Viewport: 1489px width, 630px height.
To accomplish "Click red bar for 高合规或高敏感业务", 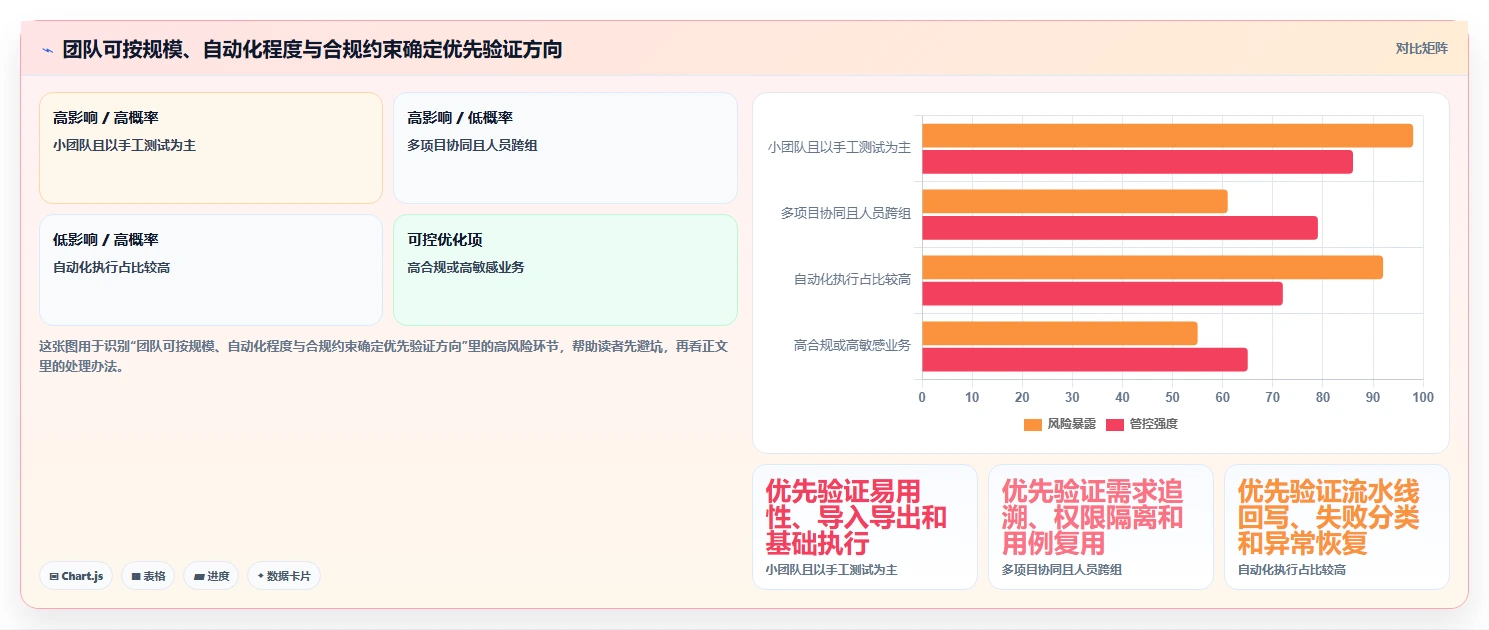I will click(x=1084, y=359).
